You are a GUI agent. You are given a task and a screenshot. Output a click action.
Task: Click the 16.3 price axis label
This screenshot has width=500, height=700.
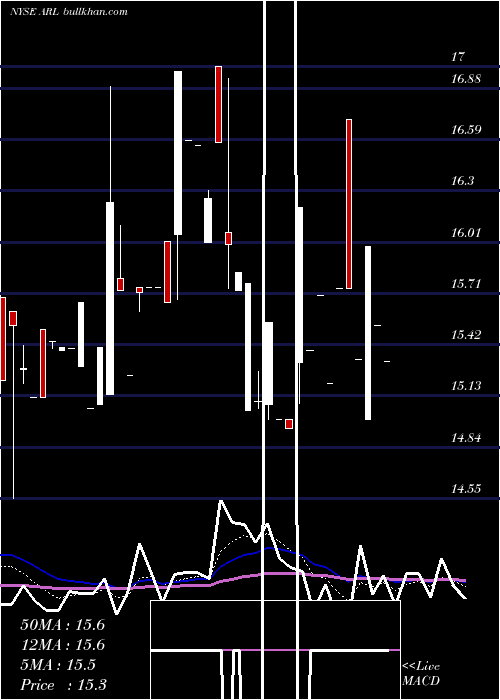462,181
